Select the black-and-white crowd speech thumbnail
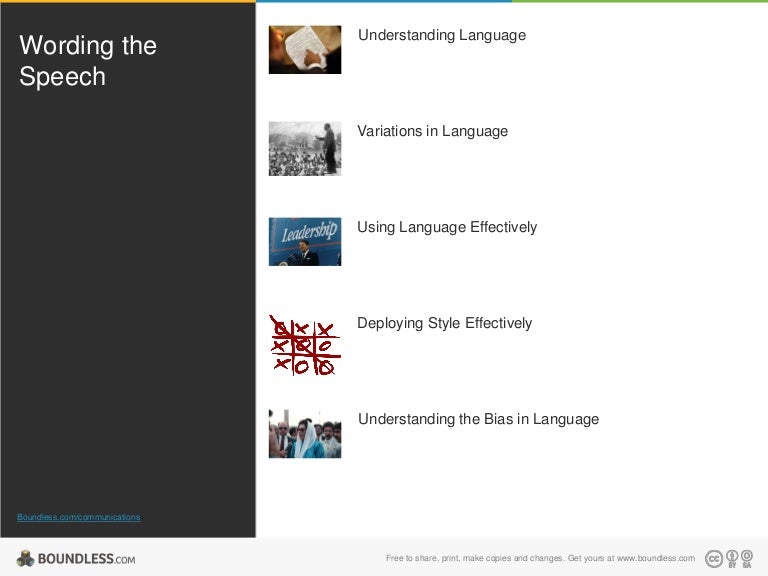The width and height of the screenshot is (768, 576). point(304,148)
